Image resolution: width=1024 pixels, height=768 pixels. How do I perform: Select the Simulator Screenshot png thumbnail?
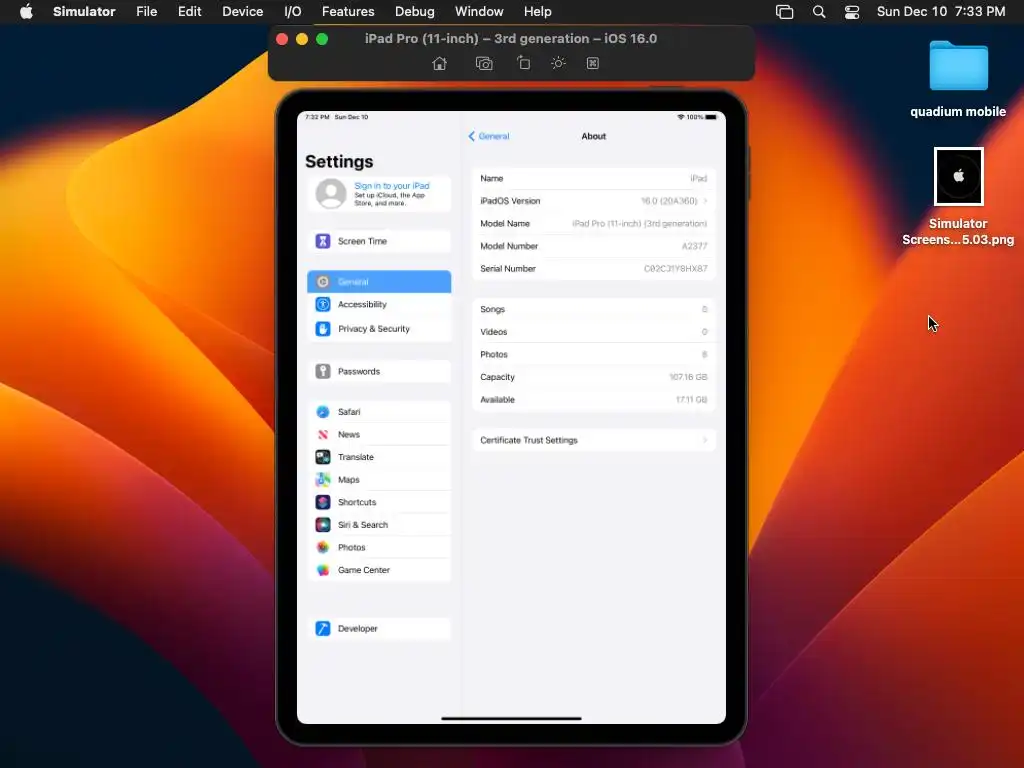point(958,176)
